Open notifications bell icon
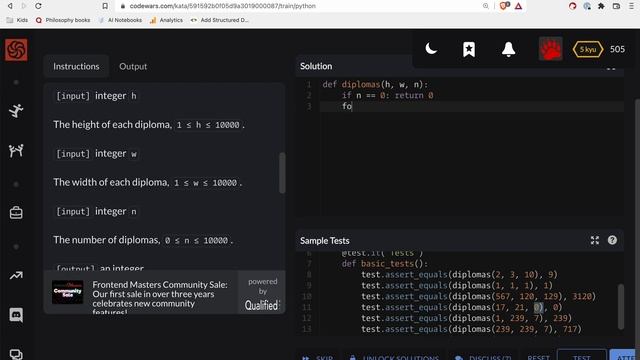Viewport: 640px width, 360px height. point(508,49)
